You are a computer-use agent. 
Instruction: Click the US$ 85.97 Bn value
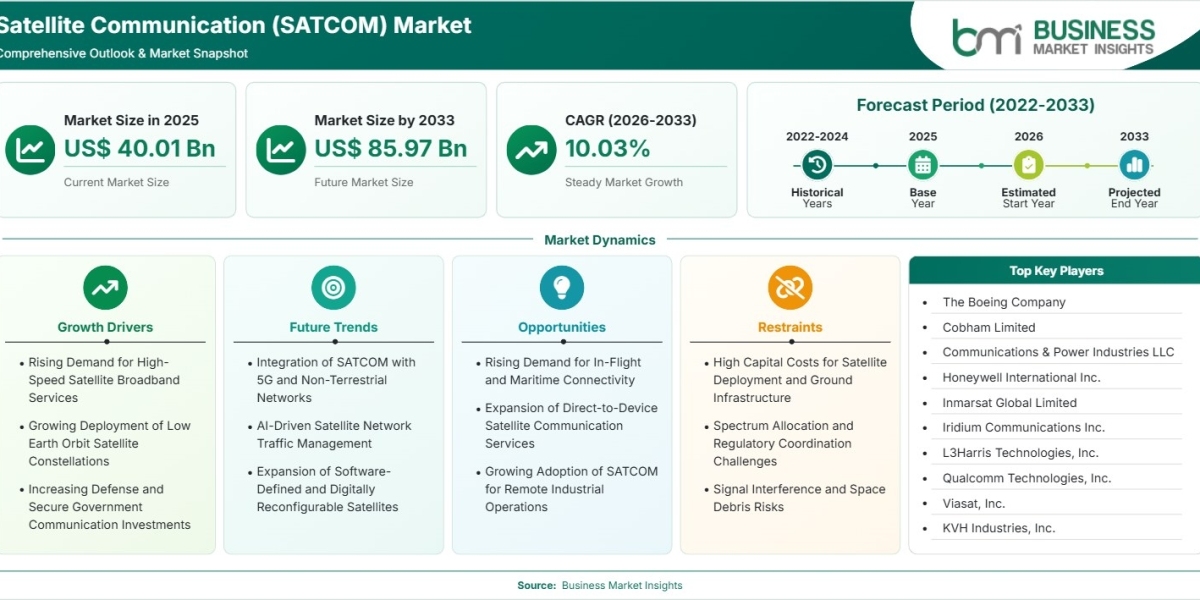391,149
